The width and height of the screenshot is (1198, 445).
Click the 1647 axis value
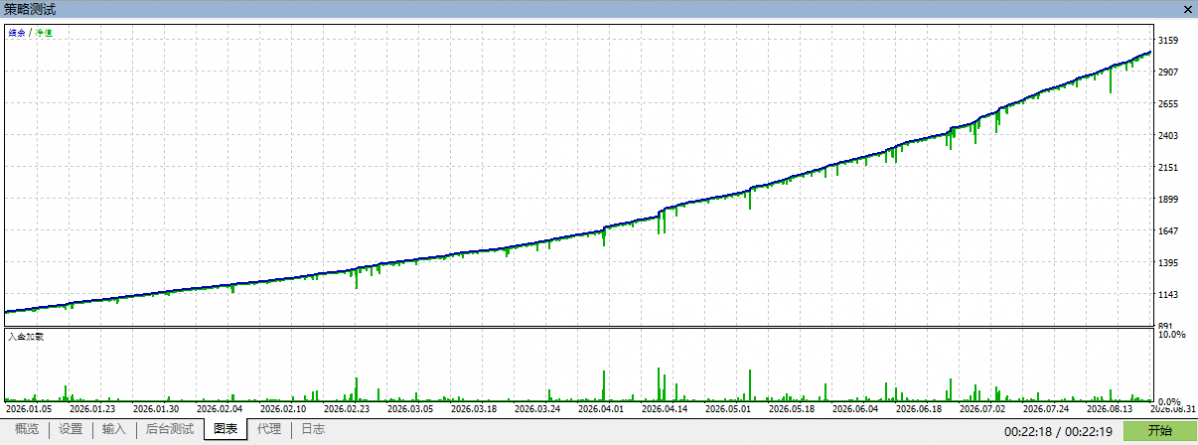pos(1170,232)
